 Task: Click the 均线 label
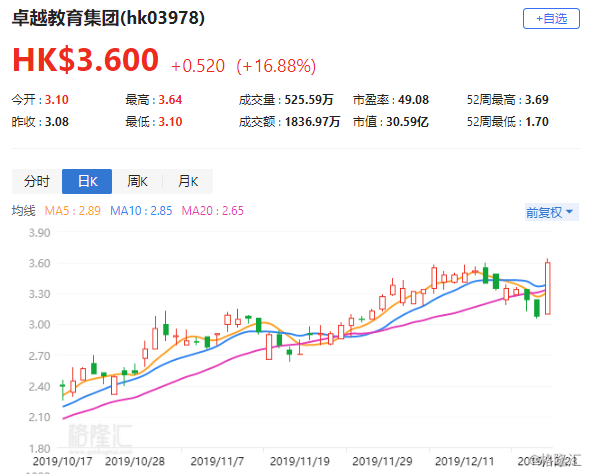click(24, 211)
